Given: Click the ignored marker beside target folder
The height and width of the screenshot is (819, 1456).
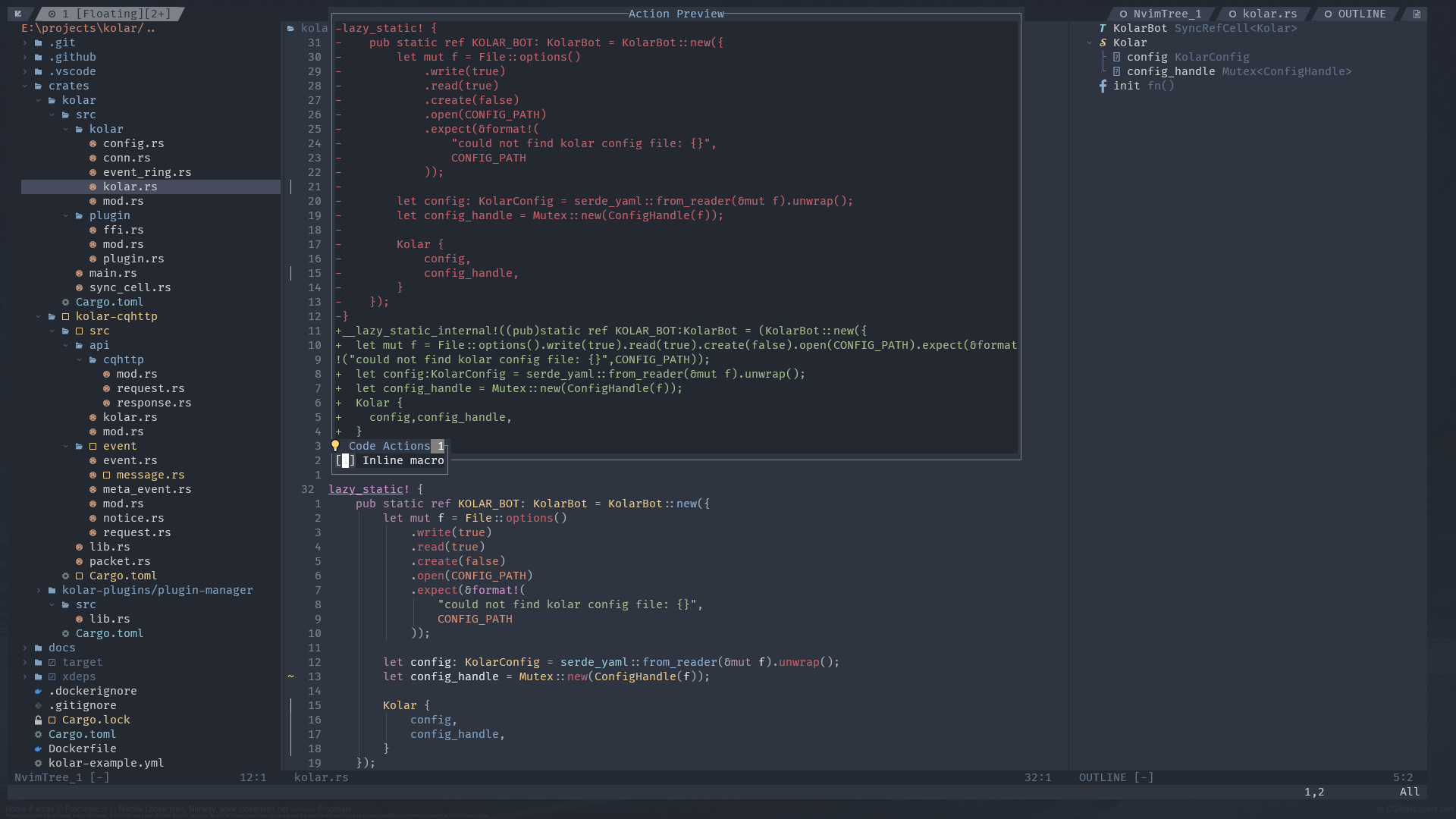Looking at the screenshot, I should click(52, 662).
